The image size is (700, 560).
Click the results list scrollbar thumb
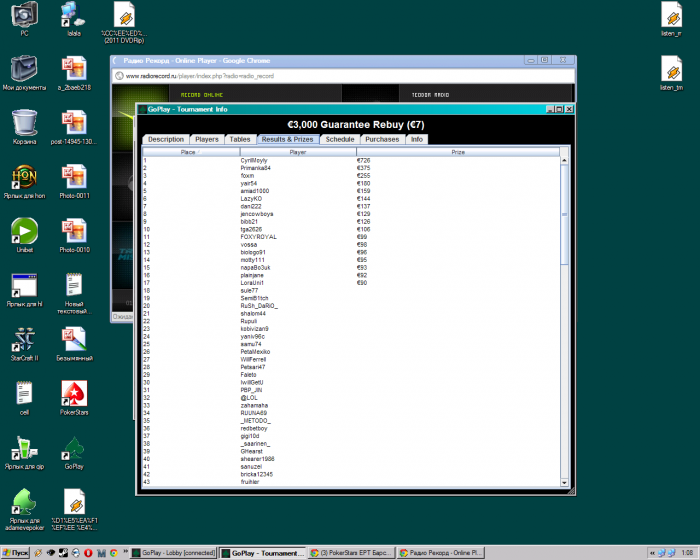[x=564, y=214]
